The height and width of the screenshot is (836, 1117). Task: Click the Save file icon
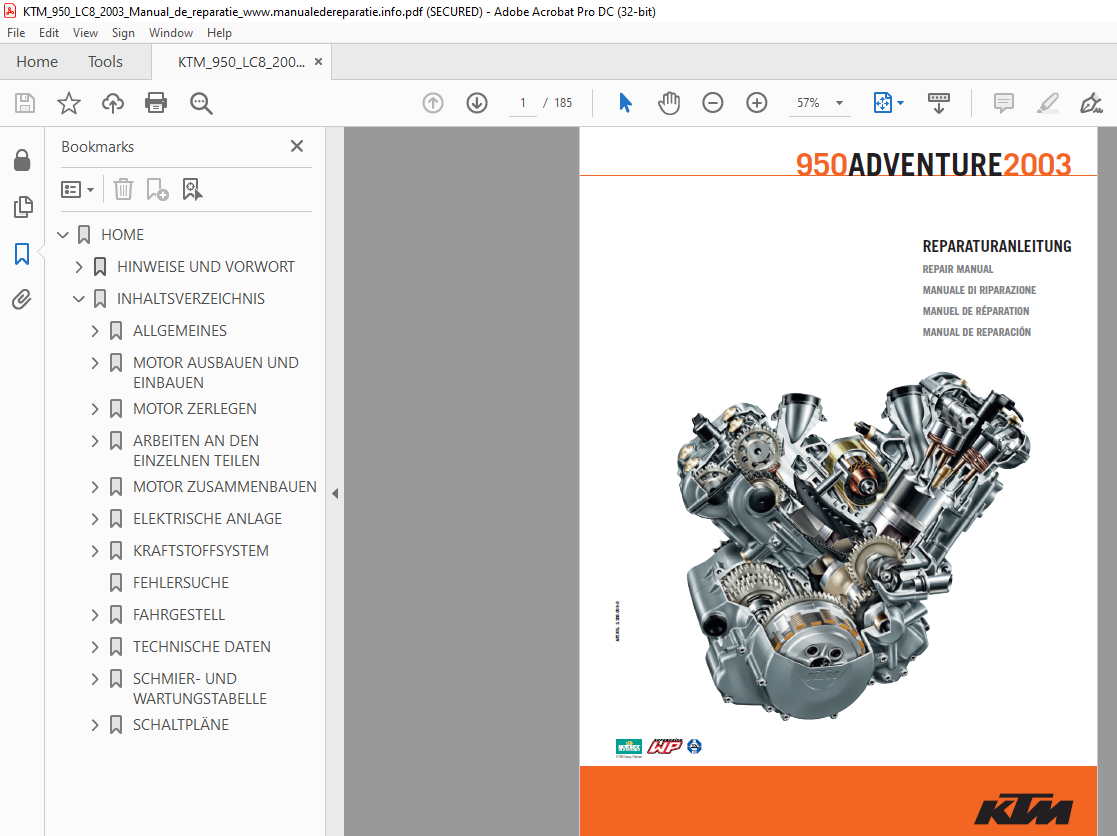25,103
